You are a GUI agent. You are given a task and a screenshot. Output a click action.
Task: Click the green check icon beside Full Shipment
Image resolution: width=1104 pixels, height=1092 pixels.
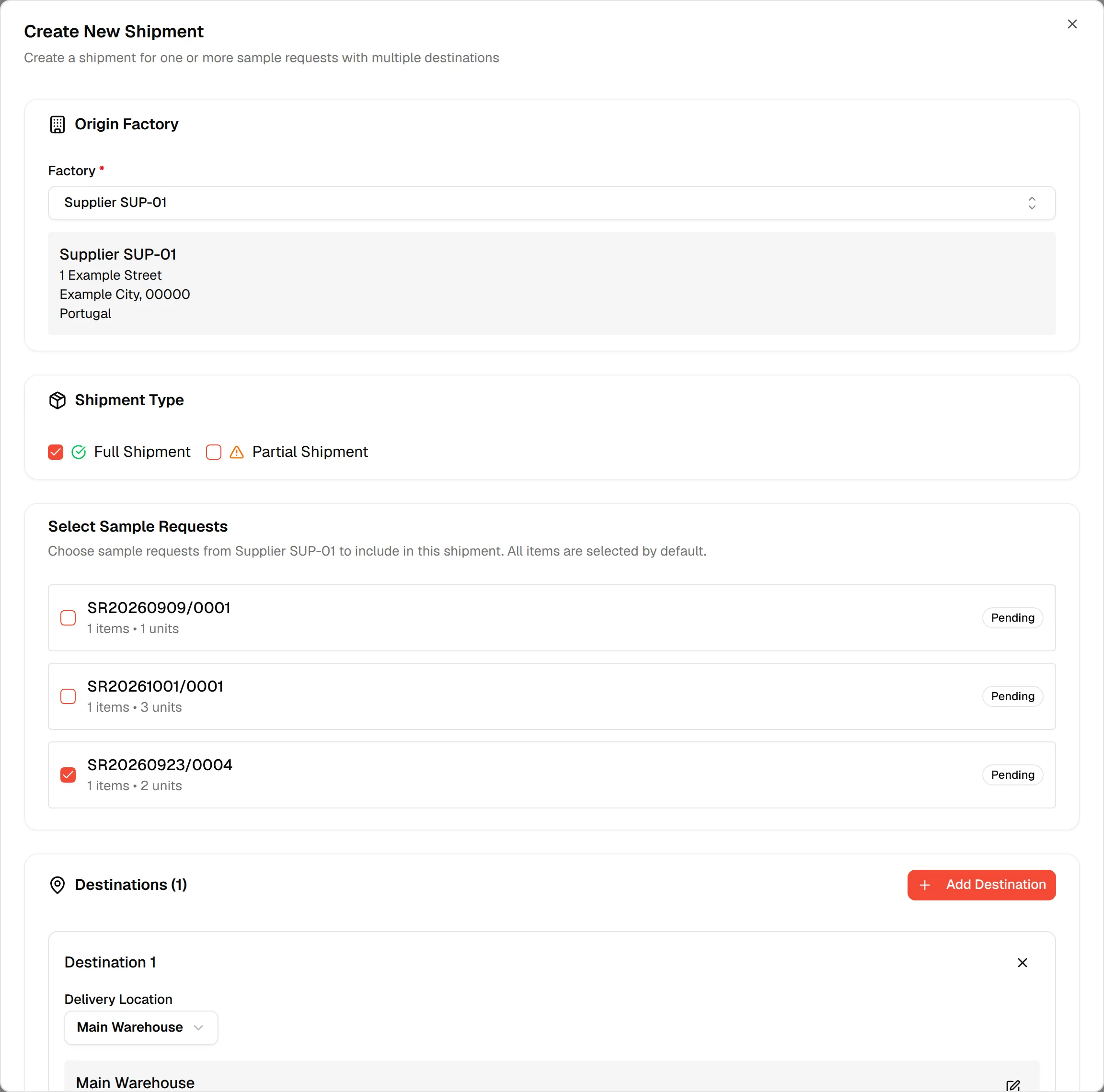pos(79,452)
